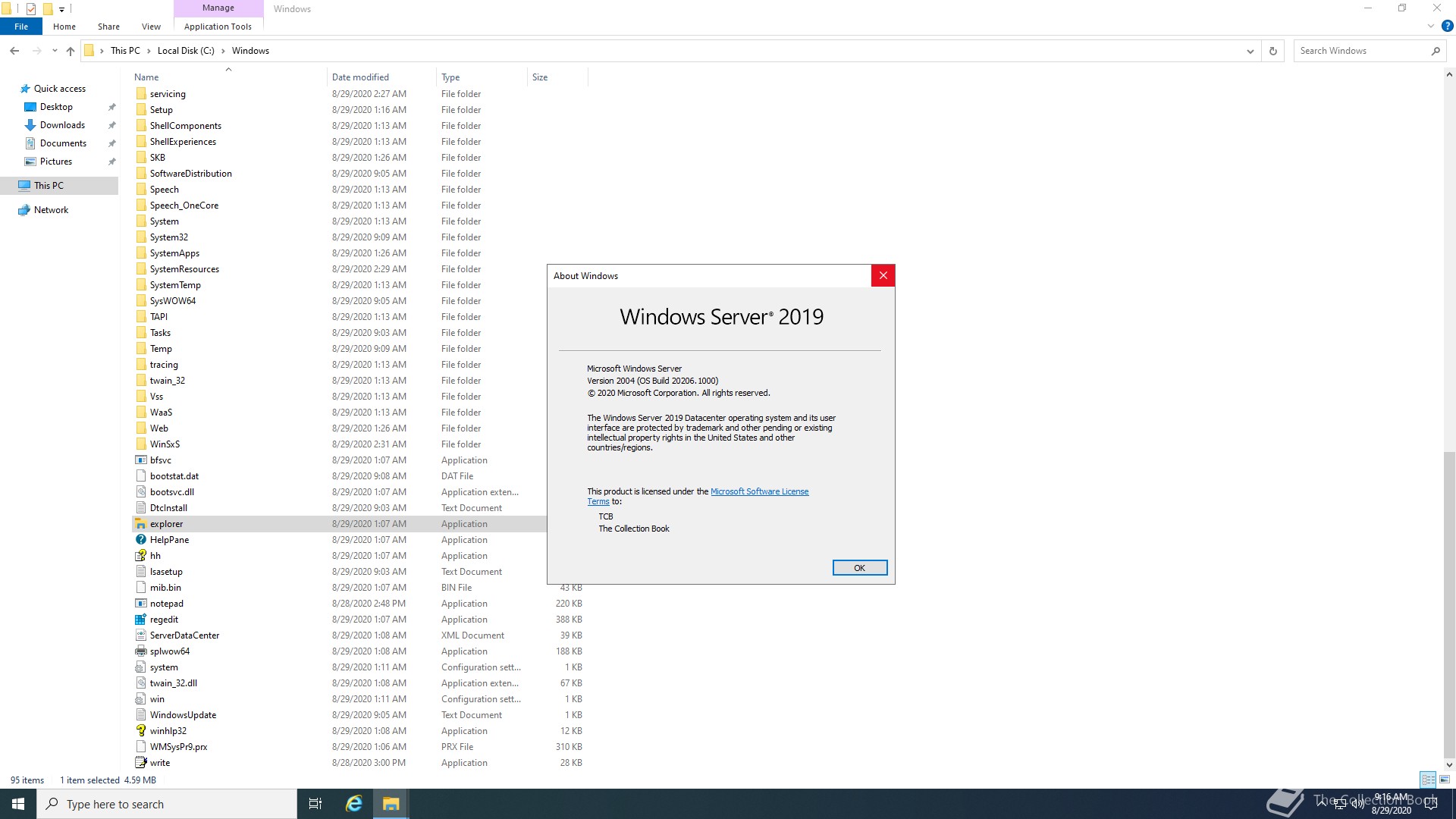Expand the Local Disk (C:) breadcrumb chevron
1456x819 pixels.
pos(223,51)
